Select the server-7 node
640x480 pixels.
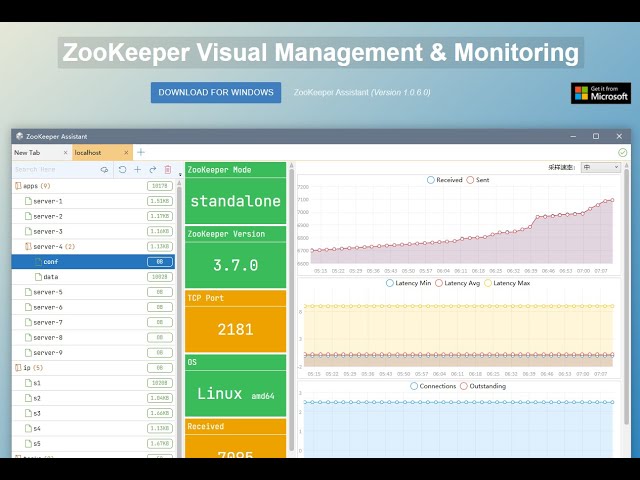click(x=93, y=322)
